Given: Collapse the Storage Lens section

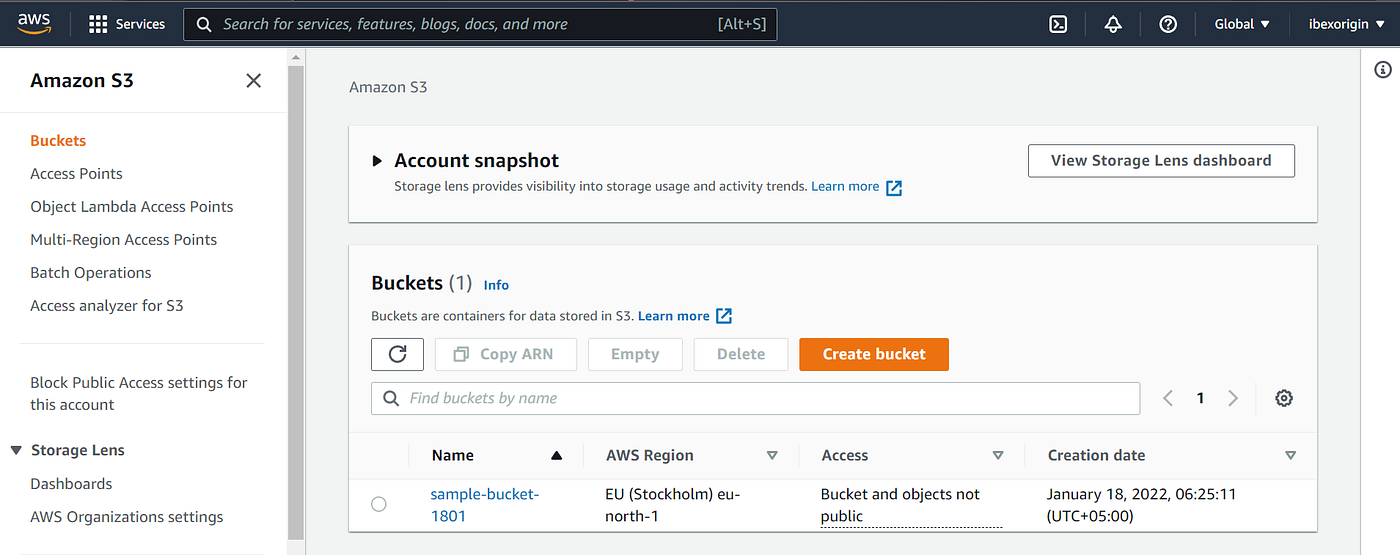Looking at the screenshot, I should [x=16, y=450].
